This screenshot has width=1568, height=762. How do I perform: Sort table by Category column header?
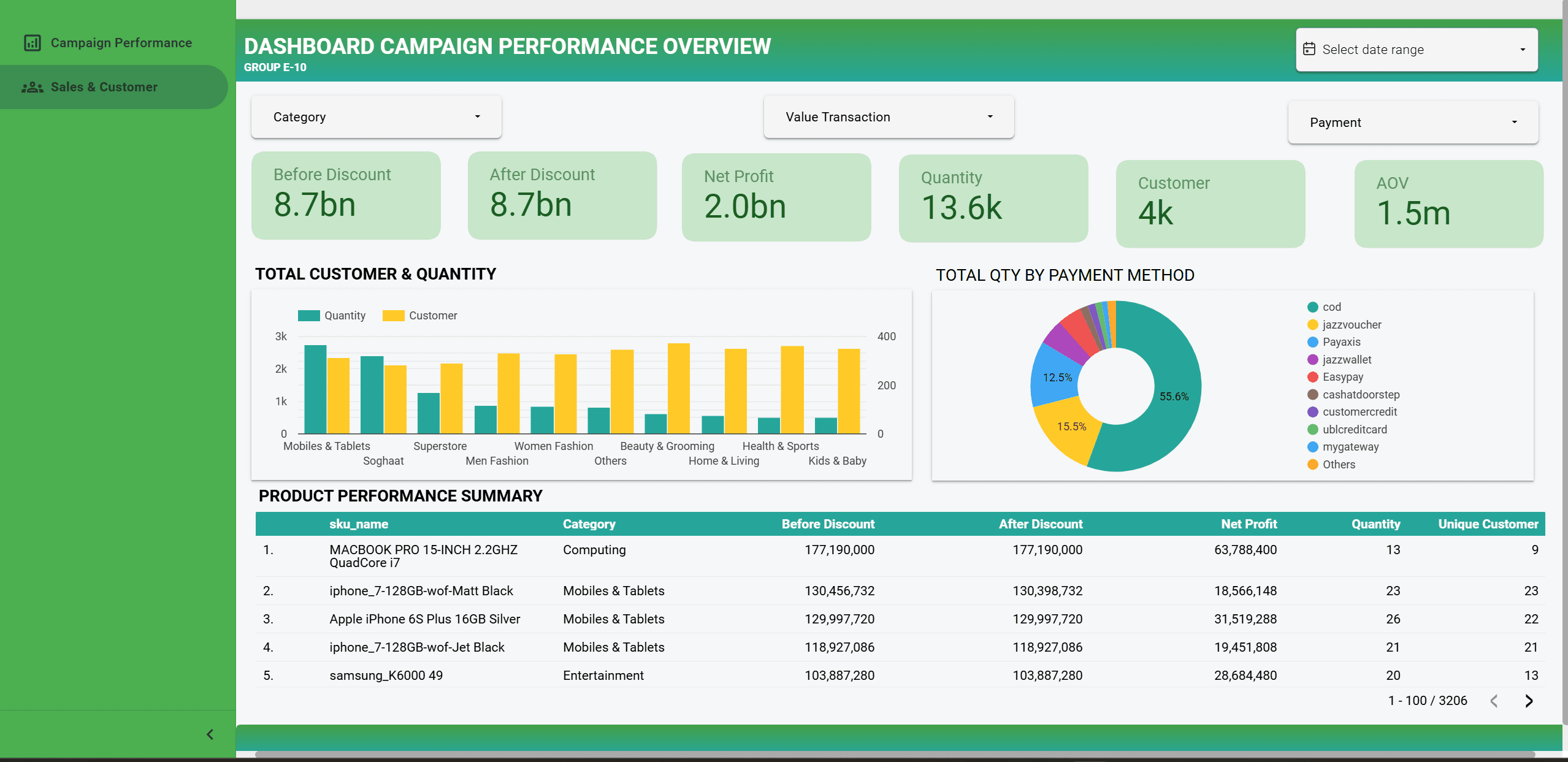click(x=589, y=524)
